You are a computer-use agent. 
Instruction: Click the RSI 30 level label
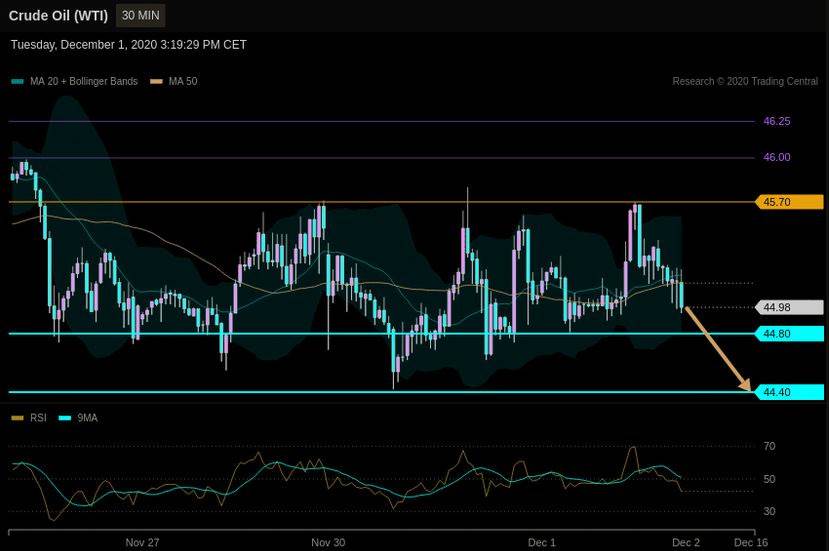click(x=769, y=511)
